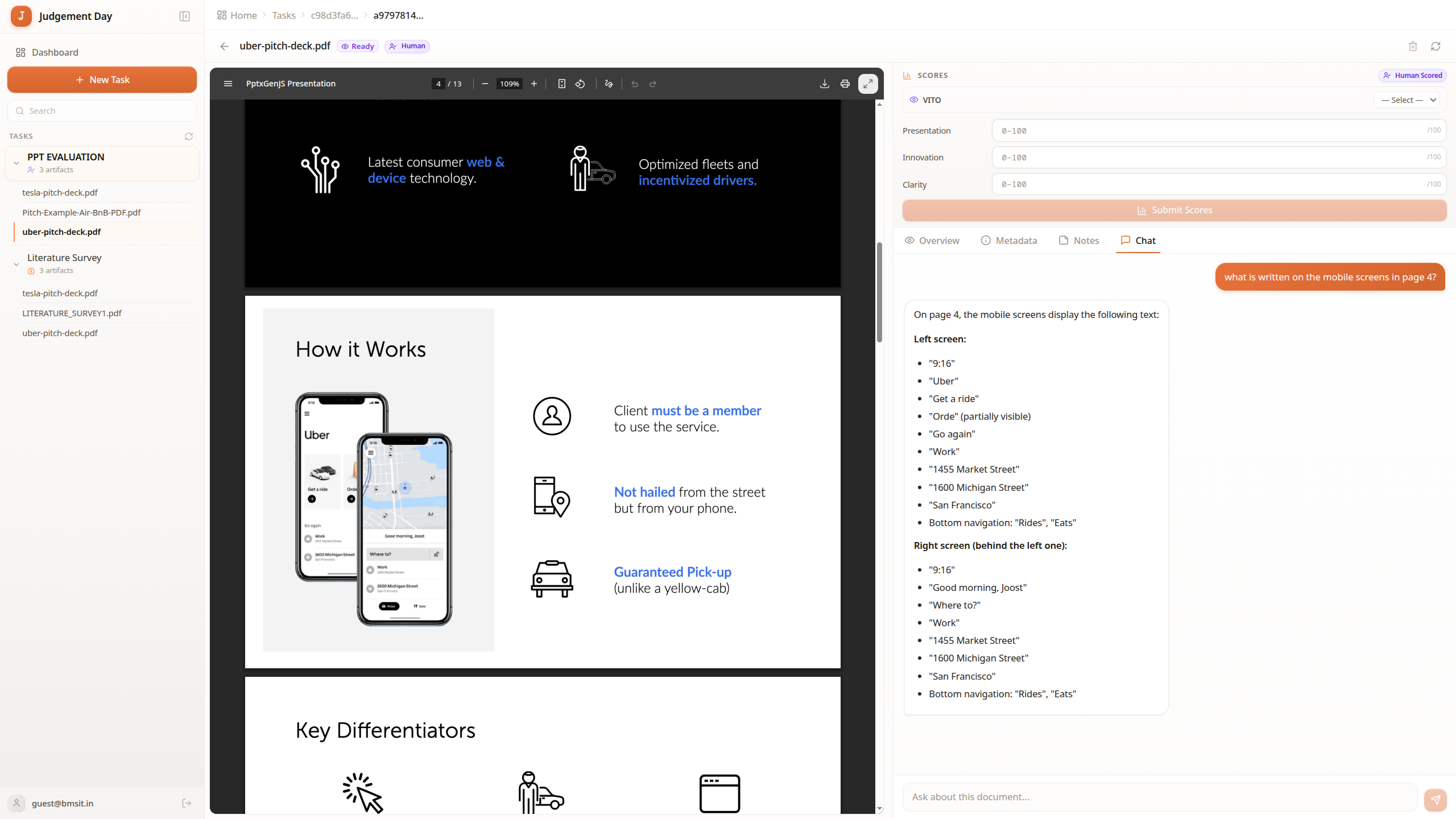The image size is (1456, 819).
Task: Collapse the PPT EVALUATION task group
Action: pyautogui.click(x=16, y=163)
